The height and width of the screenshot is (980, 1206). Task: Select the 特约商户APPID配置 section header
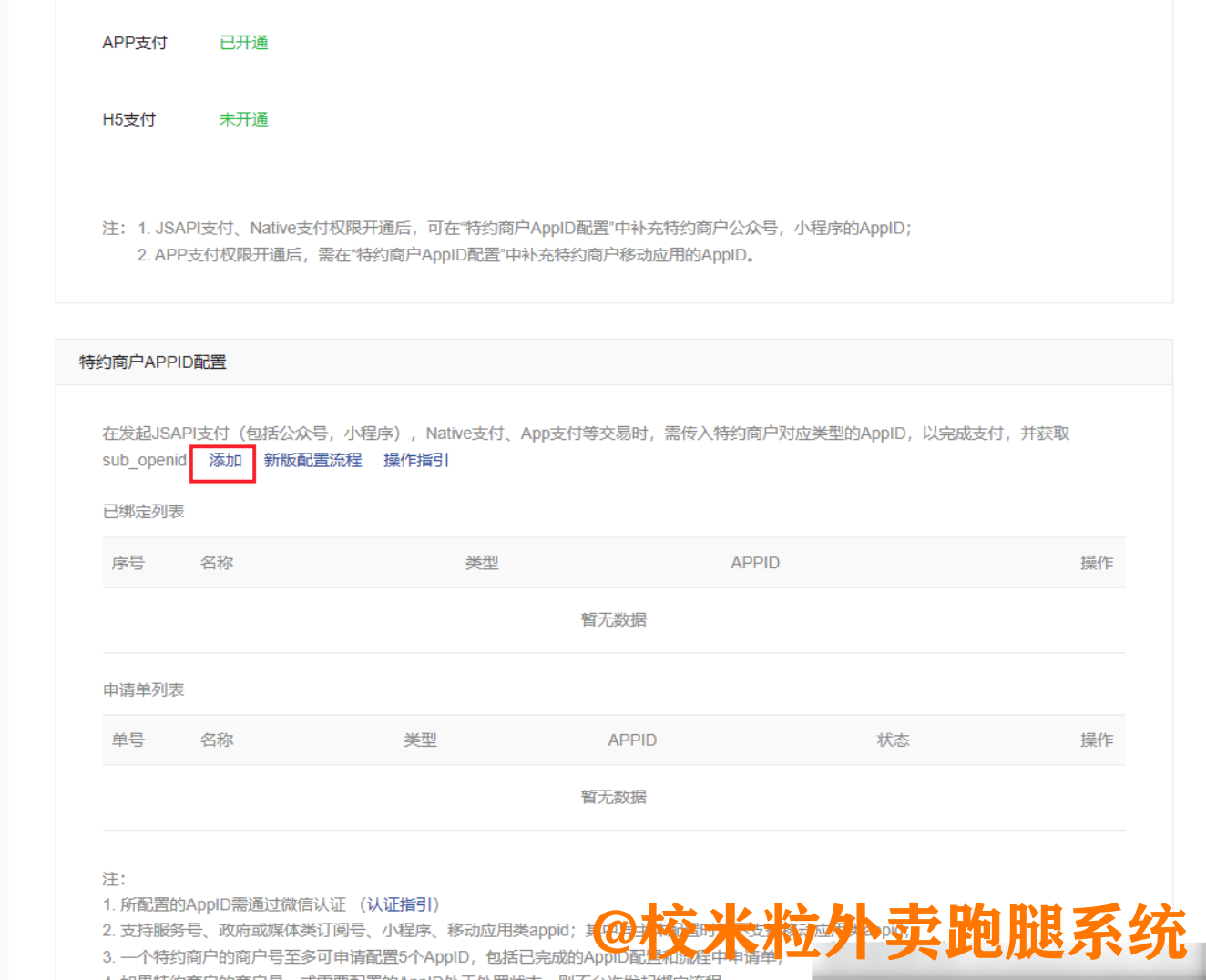[x=154, y=362]
